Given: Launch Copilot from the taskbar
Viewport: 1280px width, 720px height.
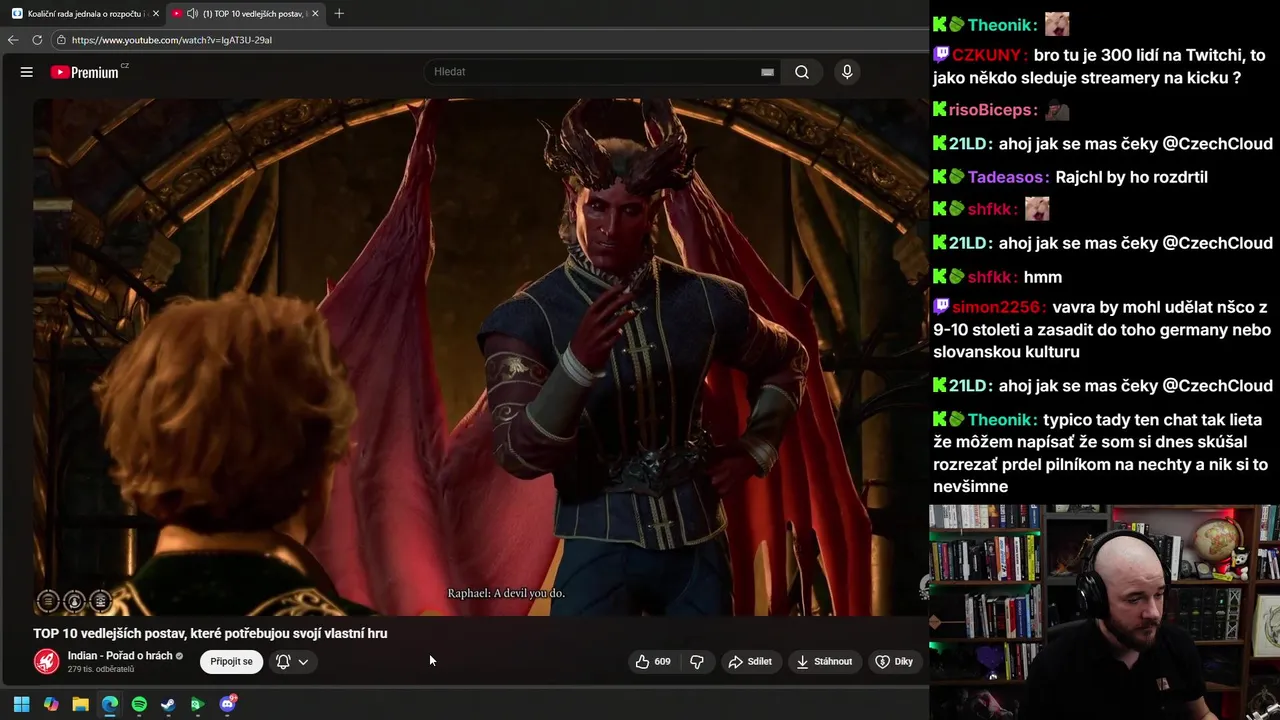Looking at the screenshot, I should click(x=51, y=704).
